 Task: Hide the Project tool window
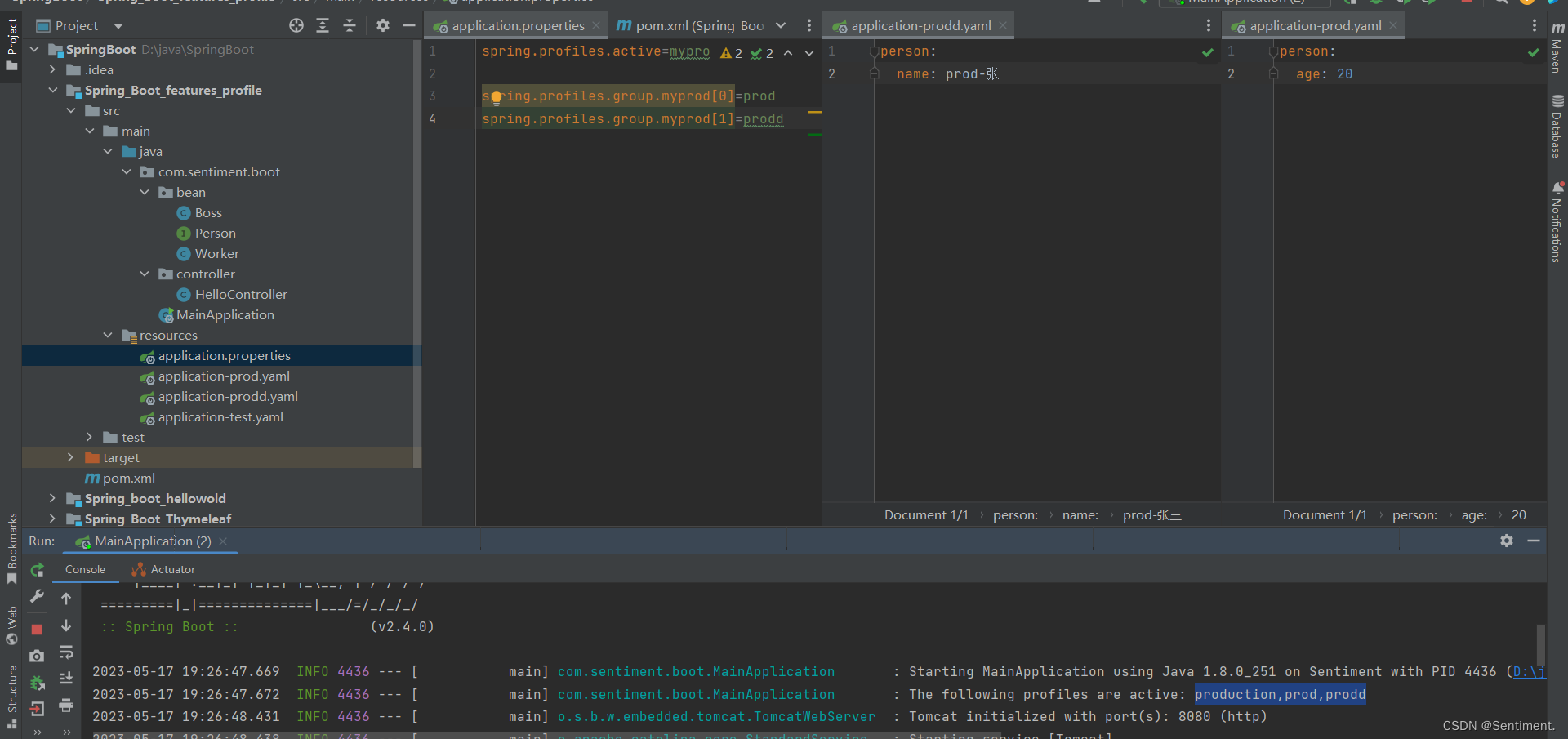click(409, 26)
